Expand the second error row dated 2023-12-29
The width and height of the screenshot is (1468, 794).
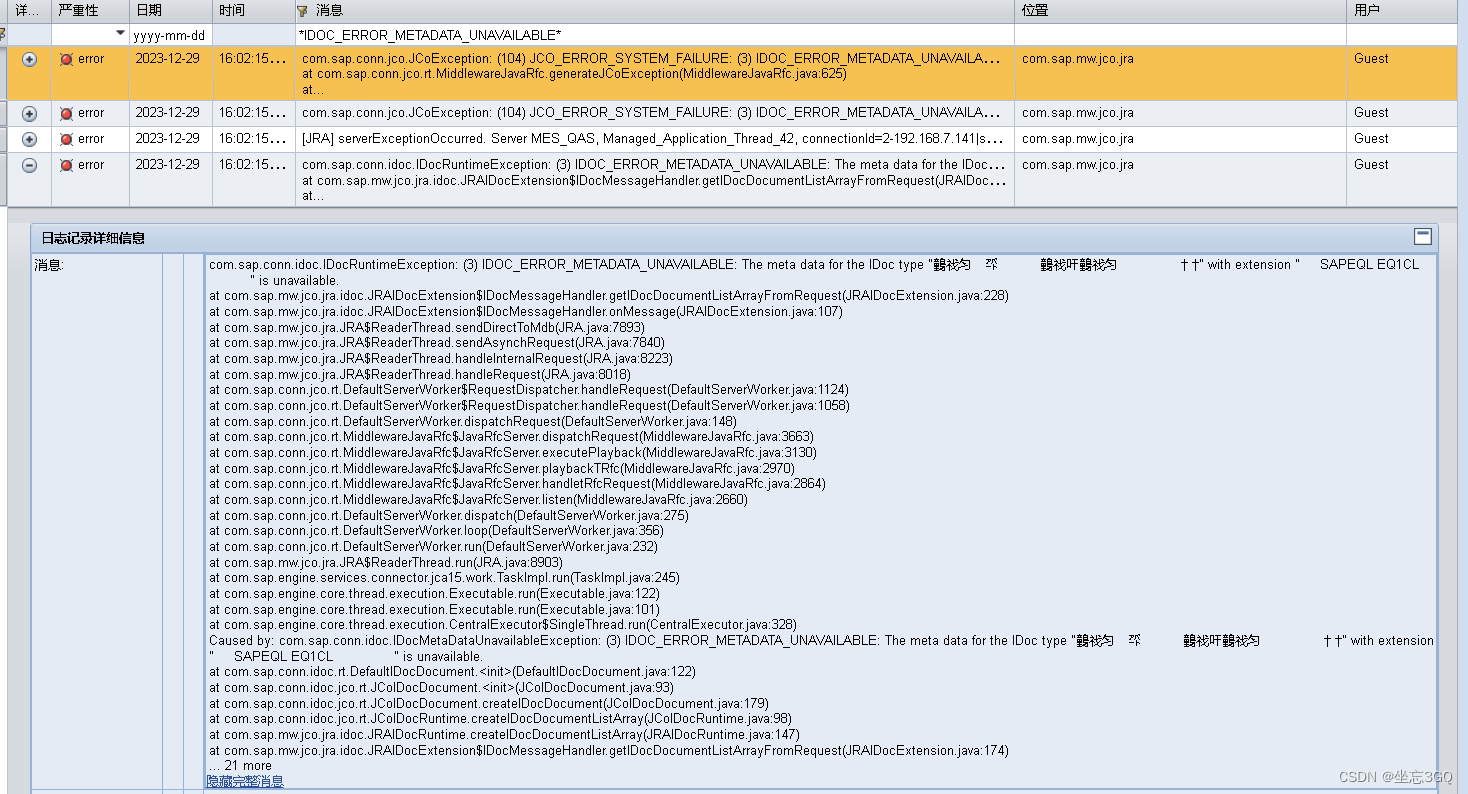point(29,113)
